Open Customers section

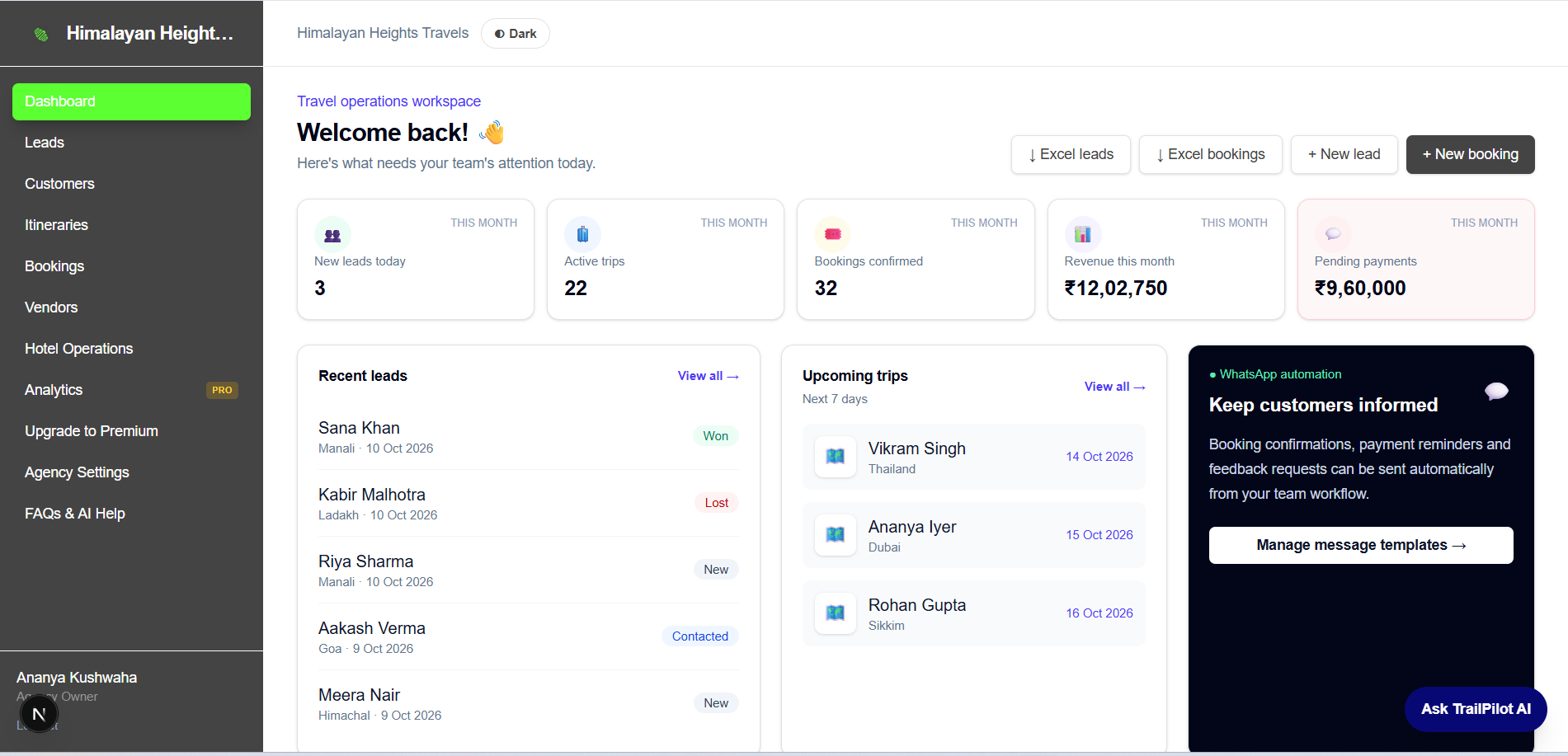131,184
